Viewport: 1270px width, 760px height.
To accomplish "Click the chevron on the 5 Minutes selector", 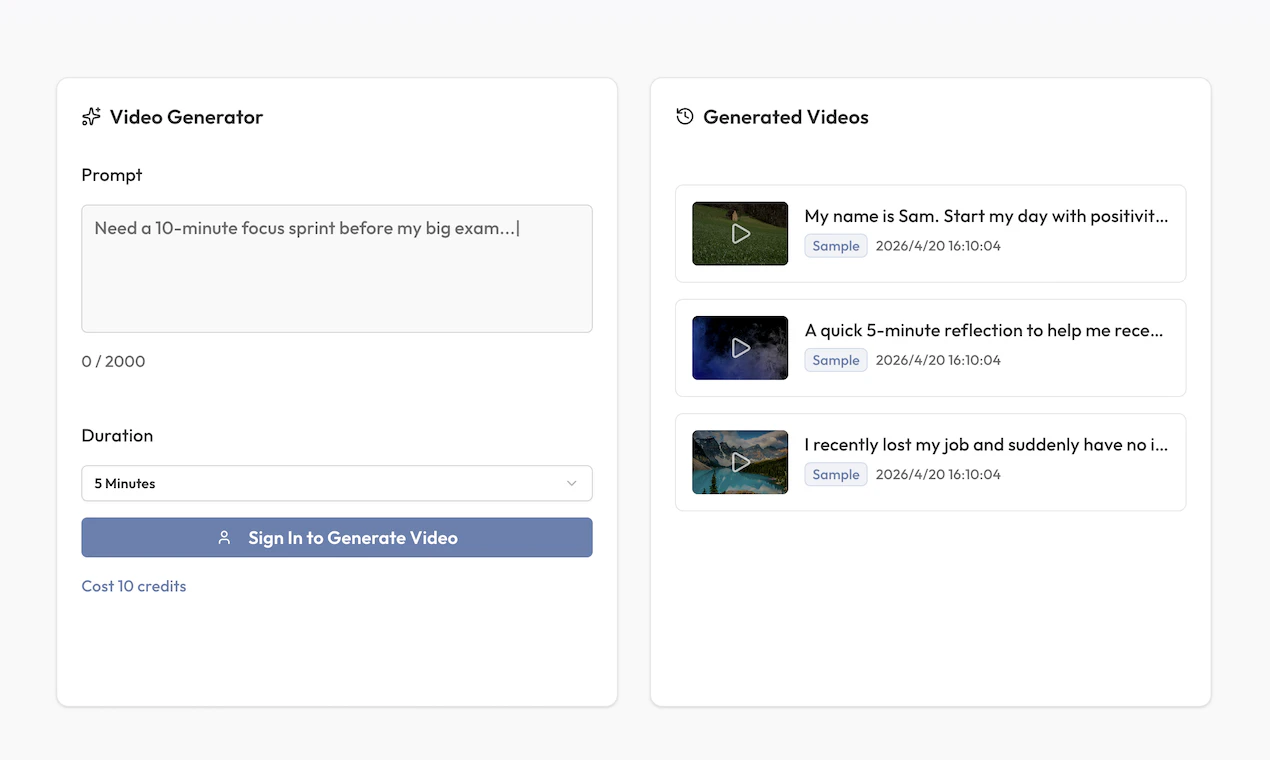I will pyautogui.click(x=573, y=483).
